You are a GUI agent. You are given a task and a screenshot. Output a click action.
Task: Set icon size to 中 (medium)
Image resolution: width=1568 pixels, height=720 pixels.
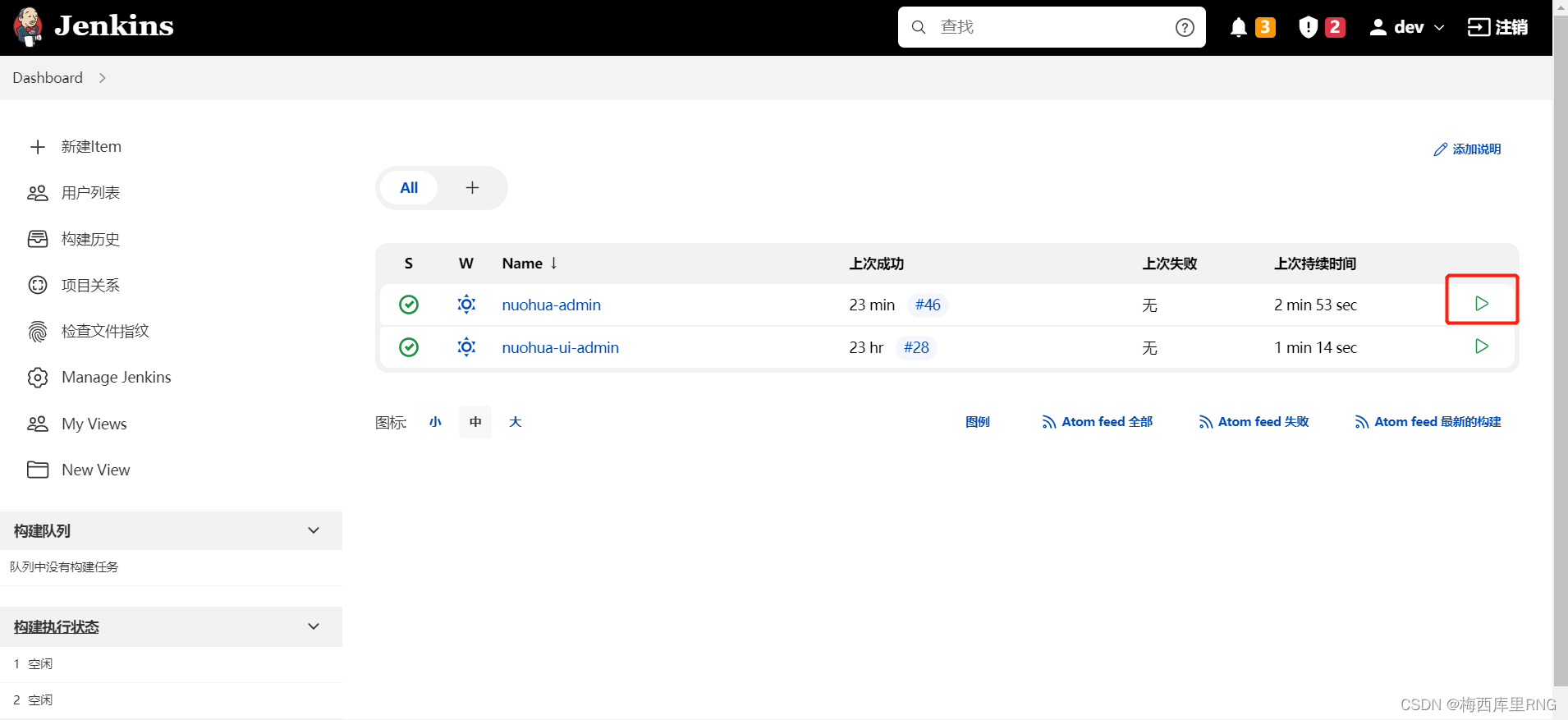pyautogui.click(x=475, y=422)
